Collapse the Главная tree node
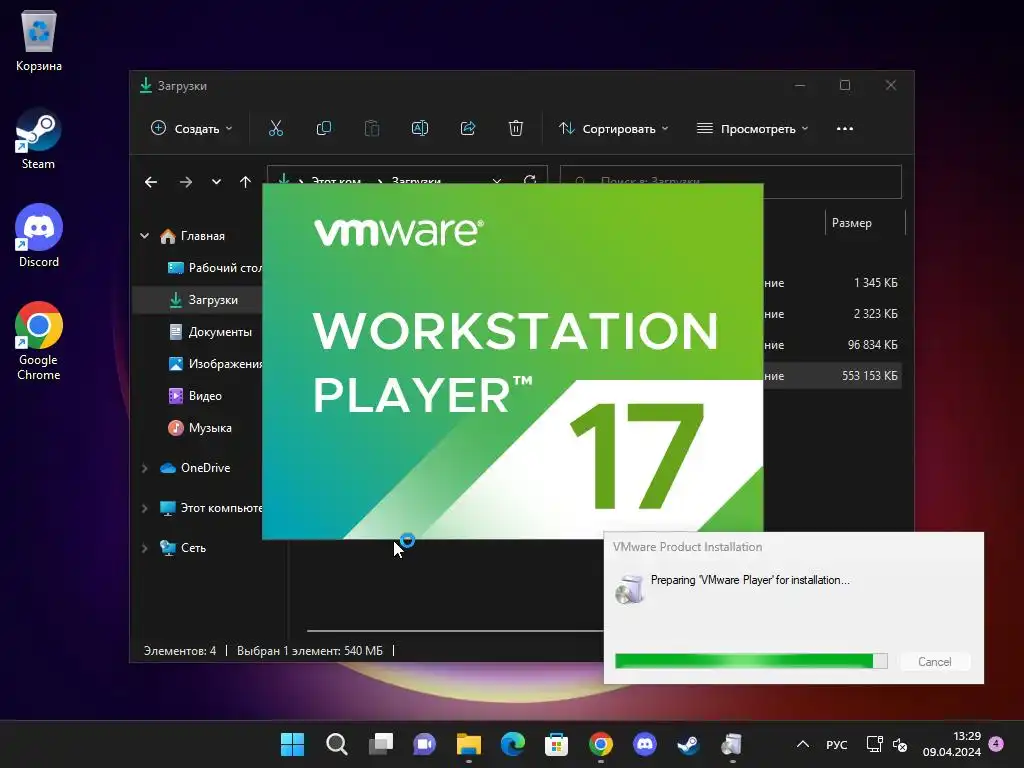 (x=144, y=236)
